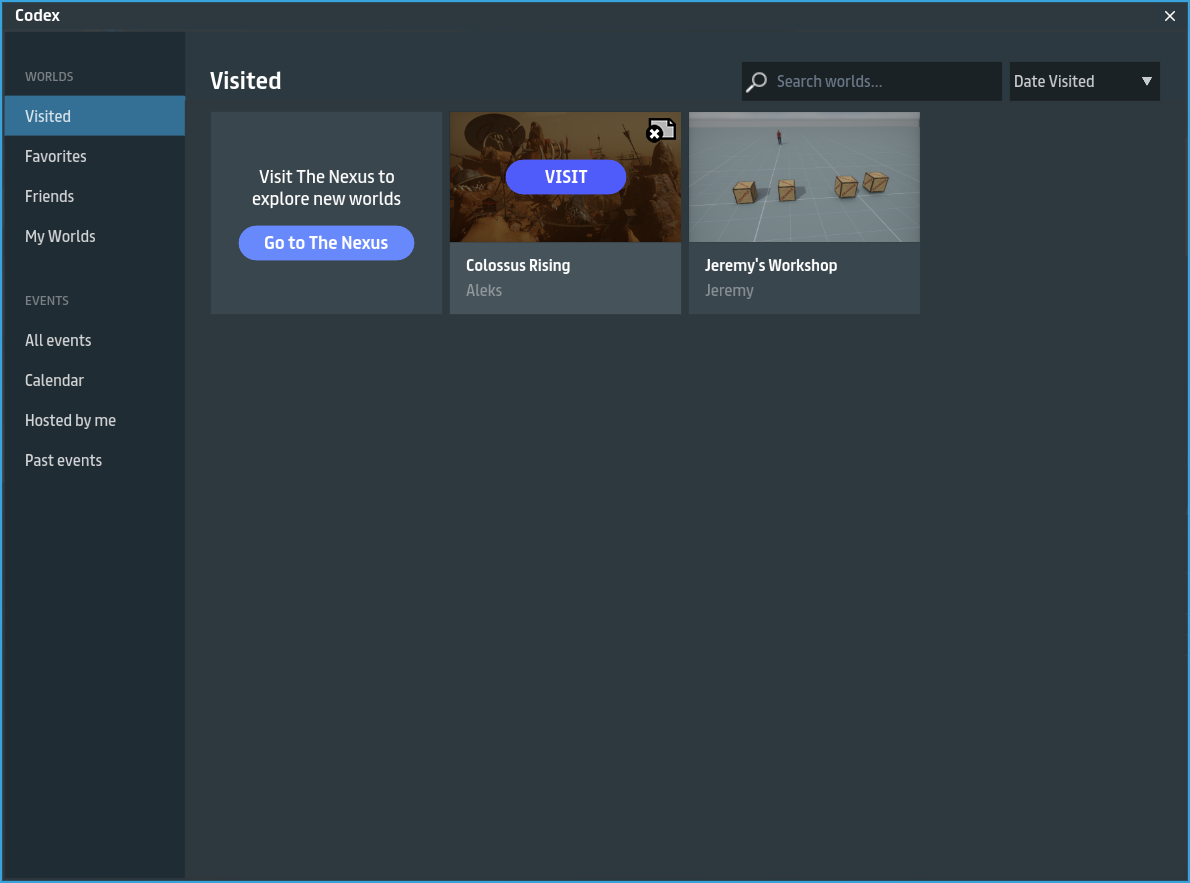This screenshot has width=1190, height=883.
Task: Click author name Aleks under Colossus Rising
Action: [484, 290]
